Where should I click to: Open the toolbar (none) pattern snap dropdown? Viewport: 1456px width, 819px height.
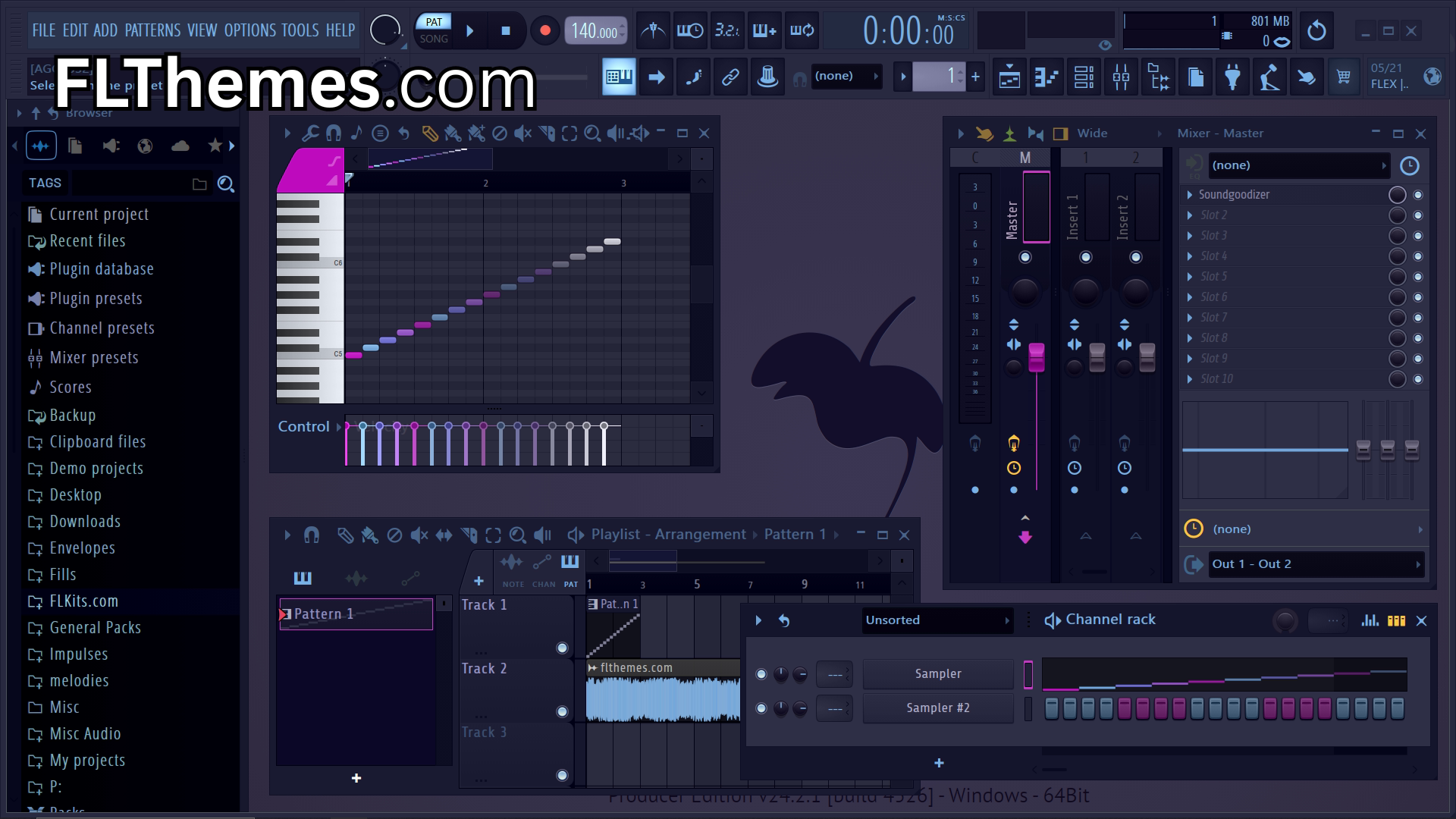coord(846,76)
